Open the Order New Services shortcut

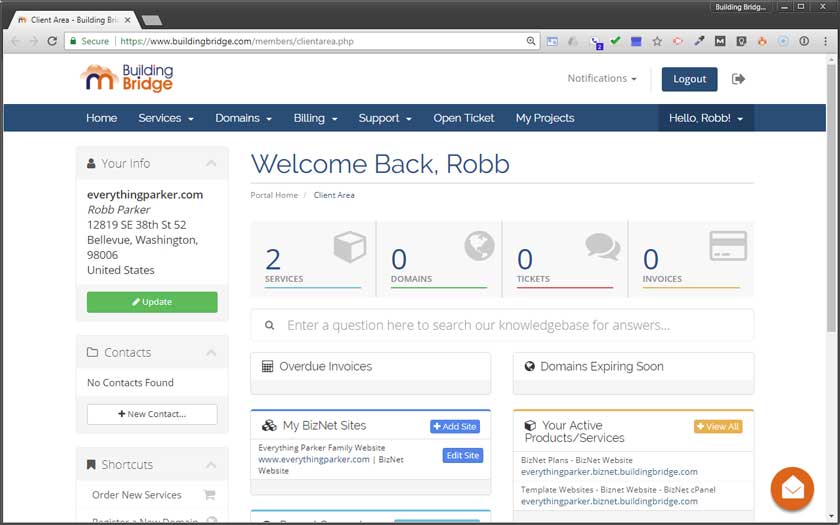[x=137, y=495]
